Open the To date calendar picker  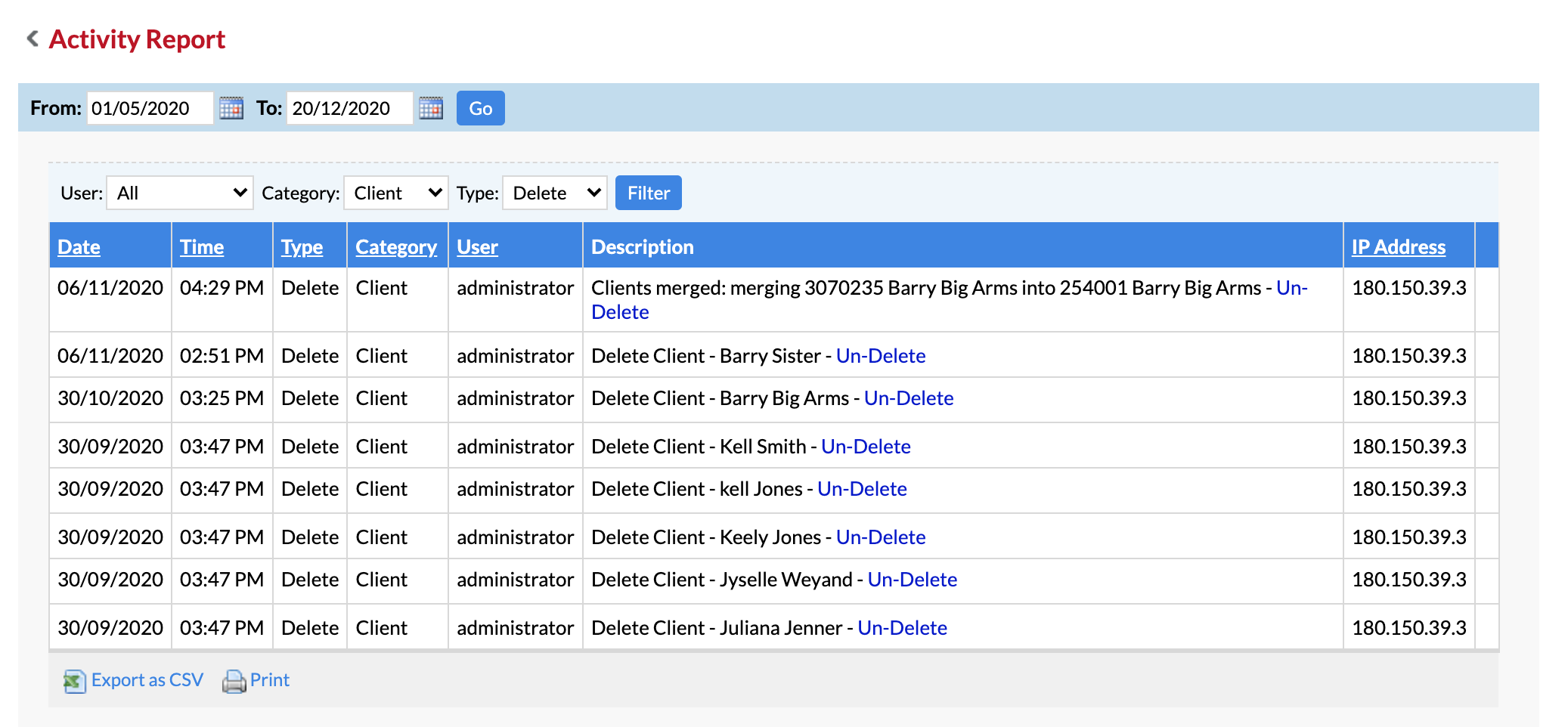(x=431, y=108)
